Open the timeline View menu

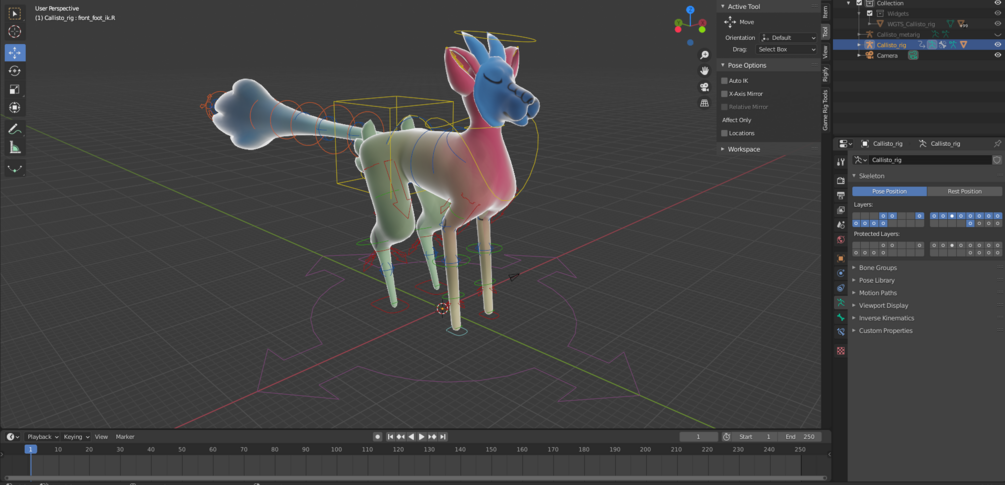(x=101, y=437)
